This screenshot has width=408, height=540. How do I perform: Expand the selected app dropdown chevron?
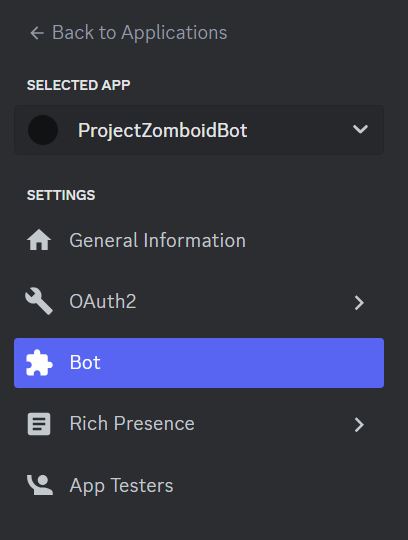(360, 129)
